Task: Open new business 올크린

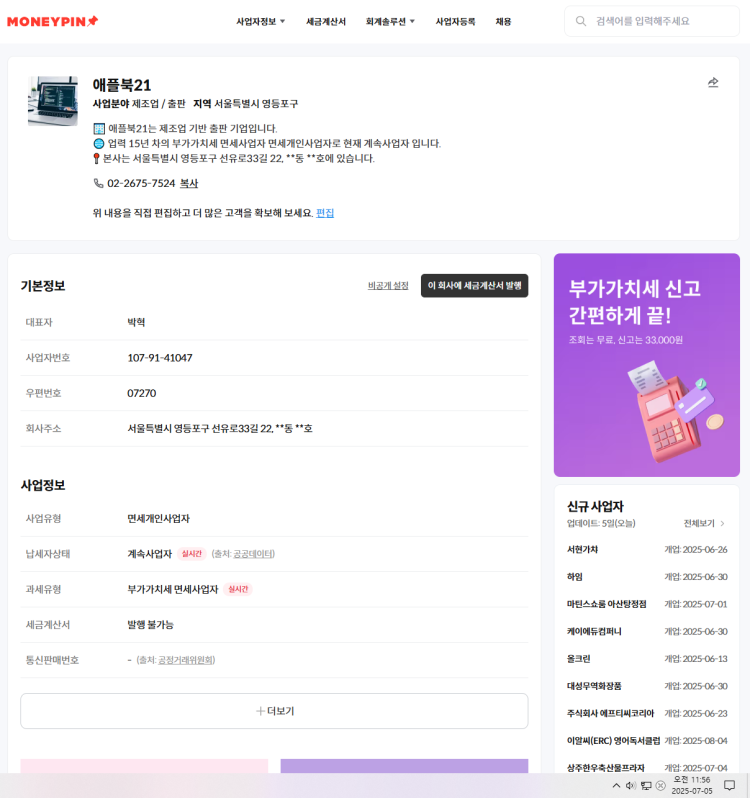Action: 579,659
